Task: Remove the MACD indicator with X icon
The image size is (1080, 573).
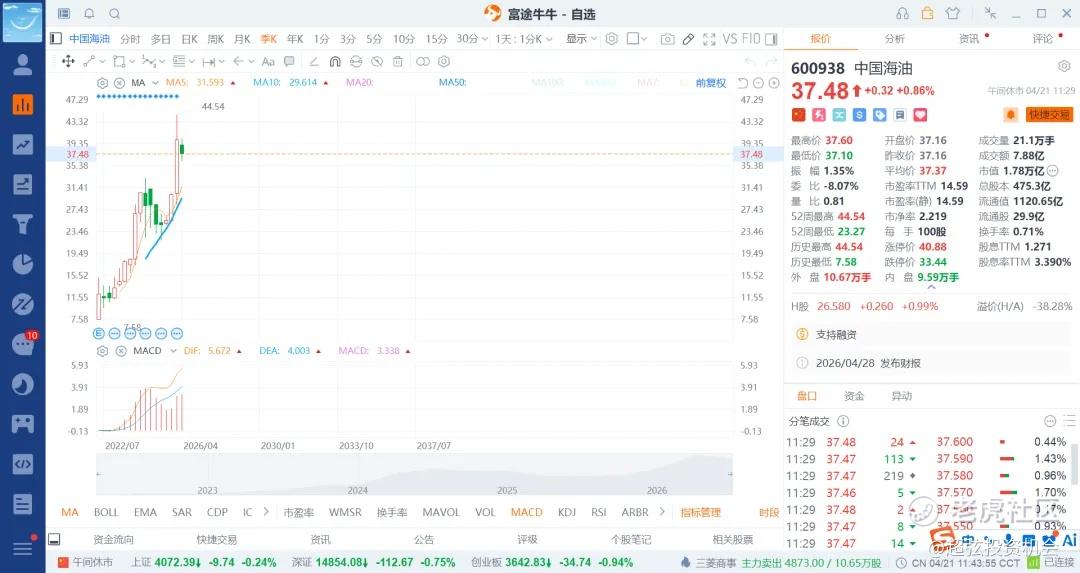Action: pyautogui.click(x=121, y=351)
